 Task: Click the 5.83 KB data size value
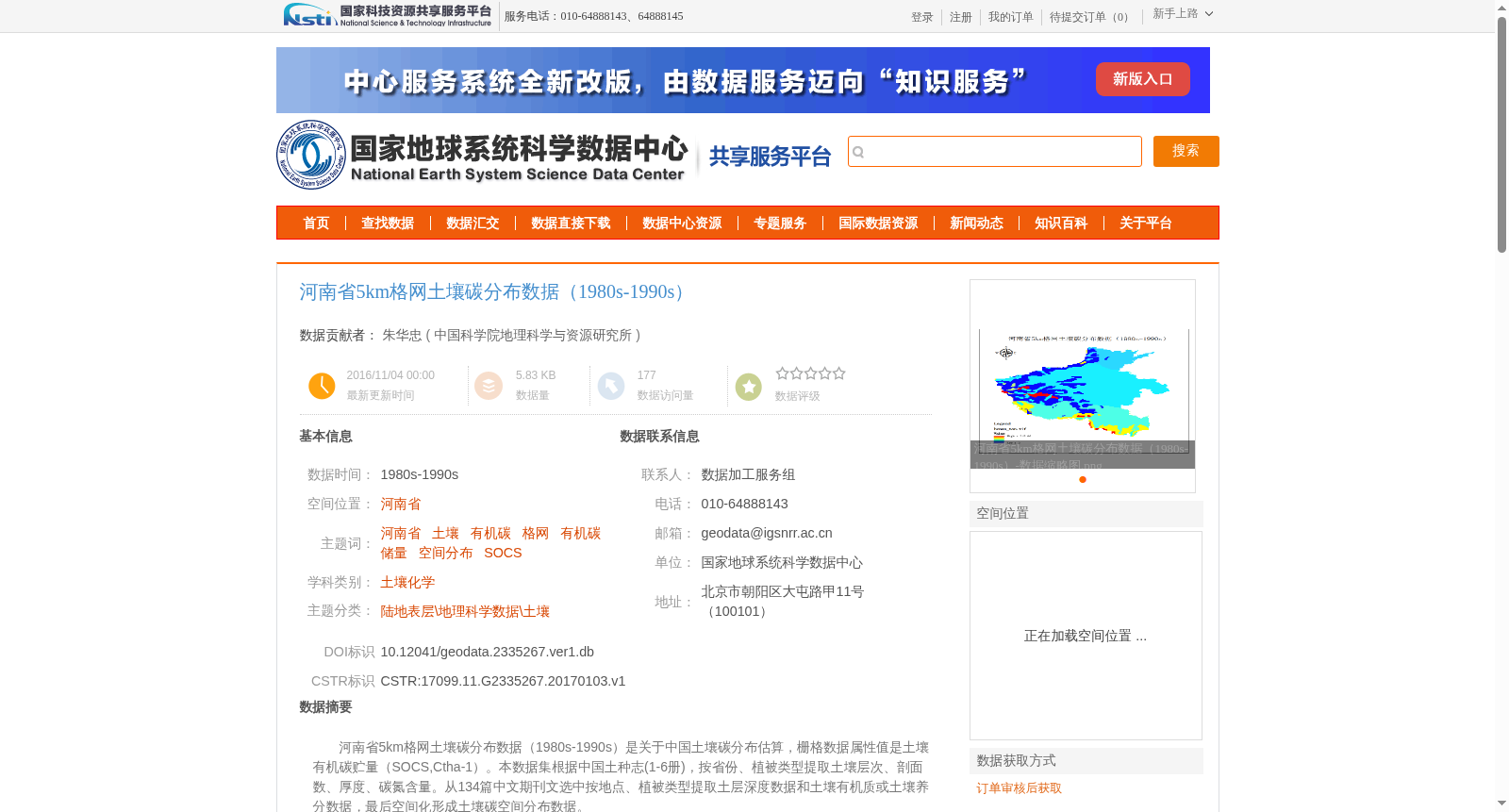pyautogui.click(x=536, y=375)
